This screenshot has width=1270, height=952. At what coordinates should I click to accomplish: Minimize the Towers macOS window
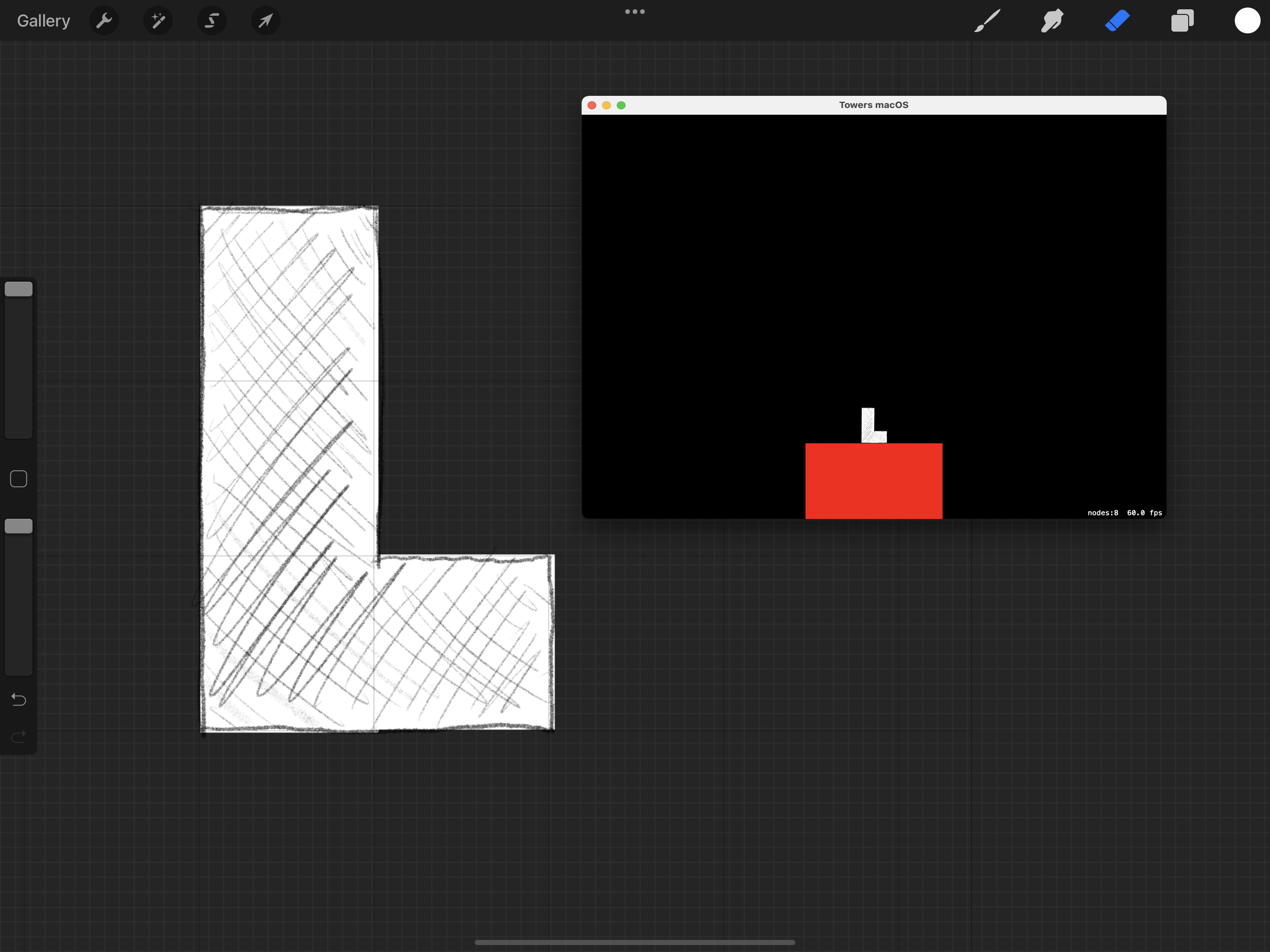[x=606, y=105]
